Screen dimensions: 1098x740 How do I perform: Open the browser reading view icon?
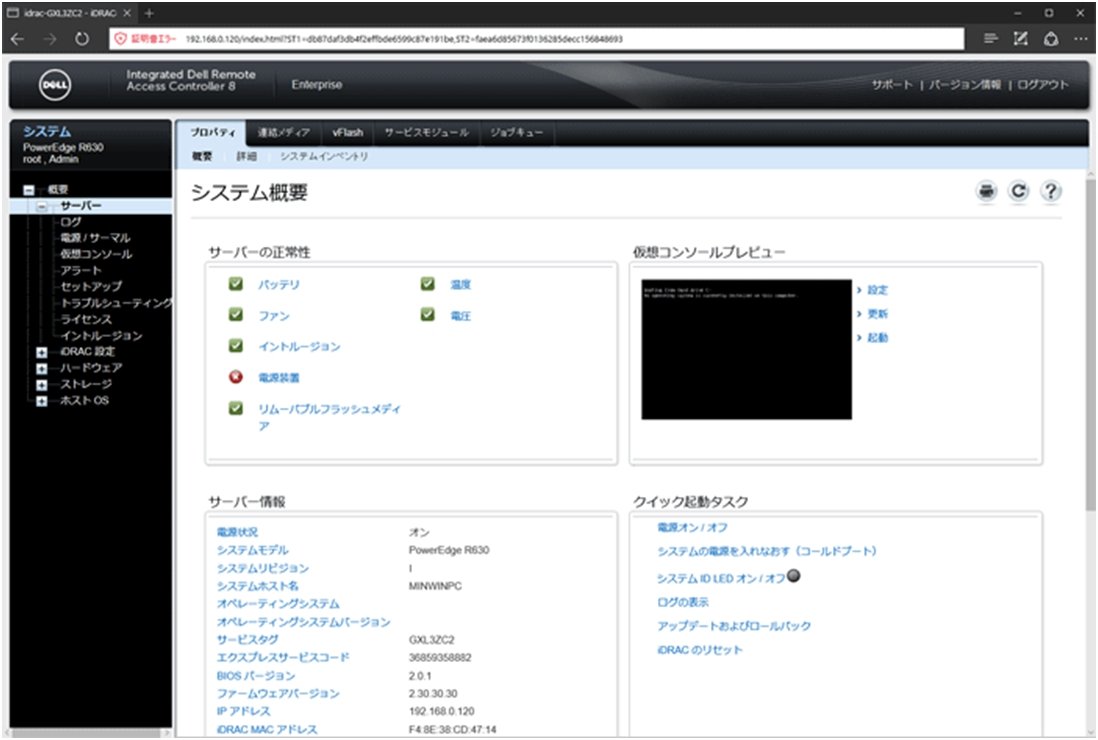tap(990, 39)
